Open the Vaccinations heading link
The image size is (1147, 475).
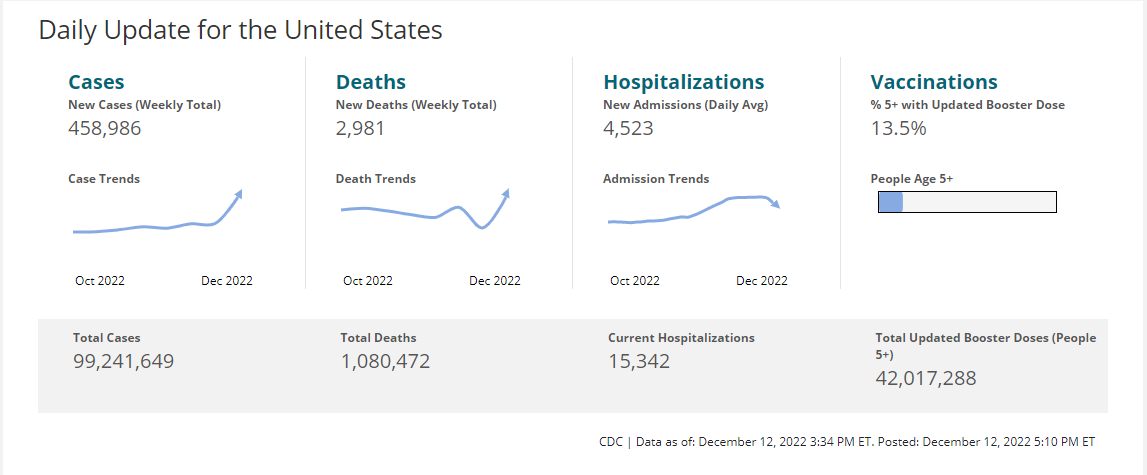[934, 82]
